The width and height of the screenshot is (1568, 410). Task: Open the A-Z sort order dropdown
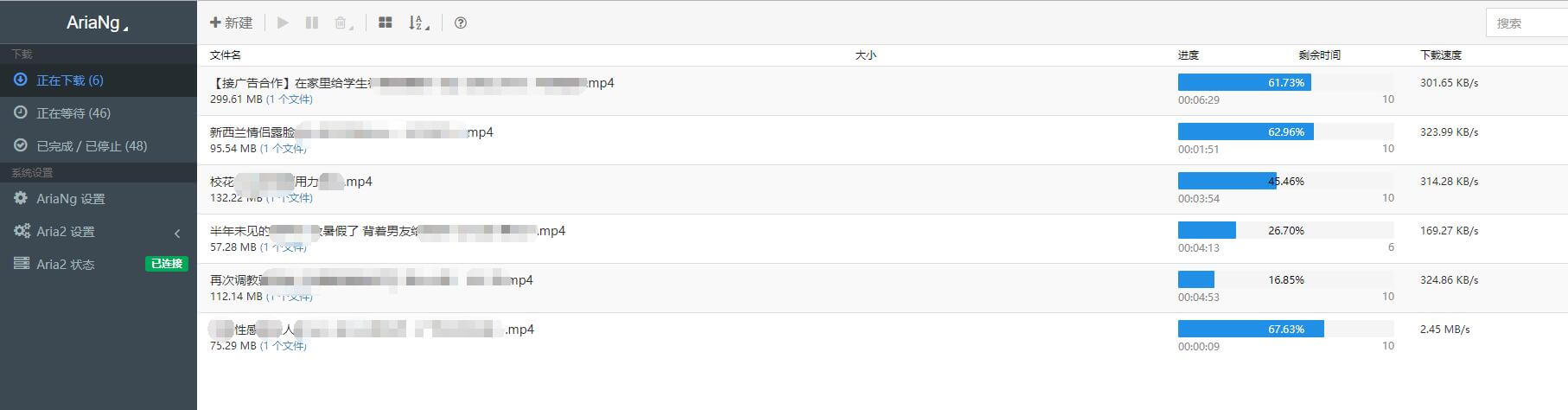pos(418,23)
